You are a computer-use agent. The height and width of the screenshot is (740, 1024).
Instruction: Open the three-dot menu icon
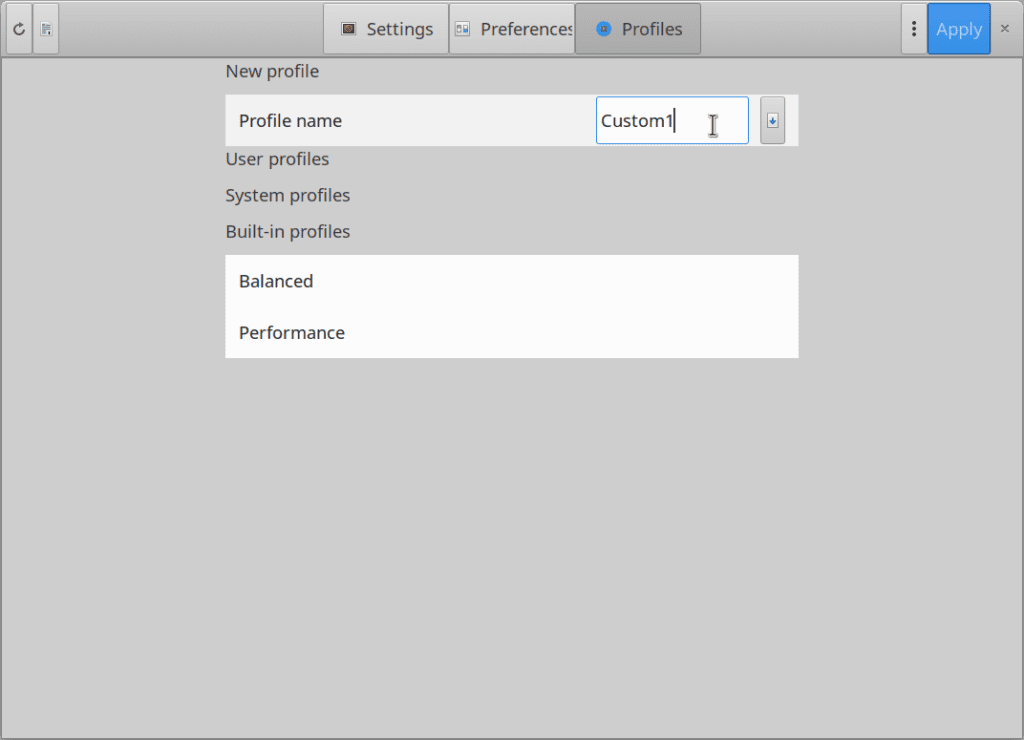(913, 28)
